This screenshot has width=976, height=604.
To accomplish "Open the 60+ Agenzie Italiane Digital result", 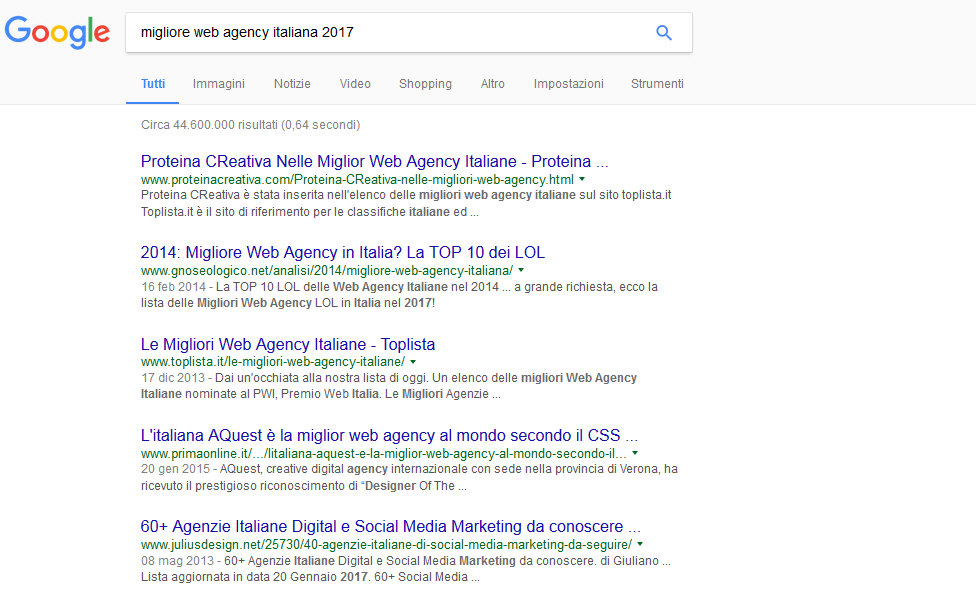I will click(390, 526).
